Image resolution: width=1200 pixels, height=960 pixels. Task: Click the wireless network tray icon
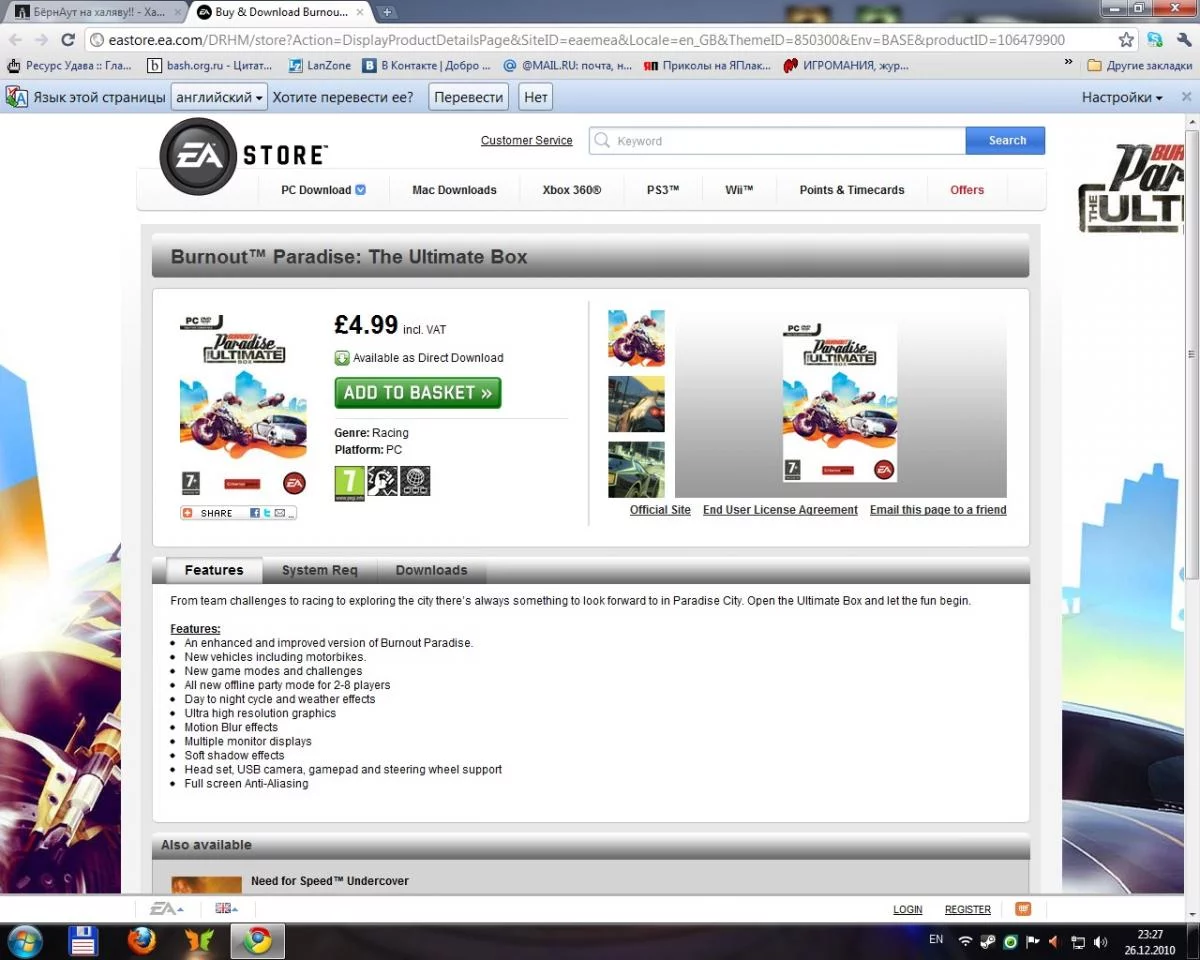[965, 942]
